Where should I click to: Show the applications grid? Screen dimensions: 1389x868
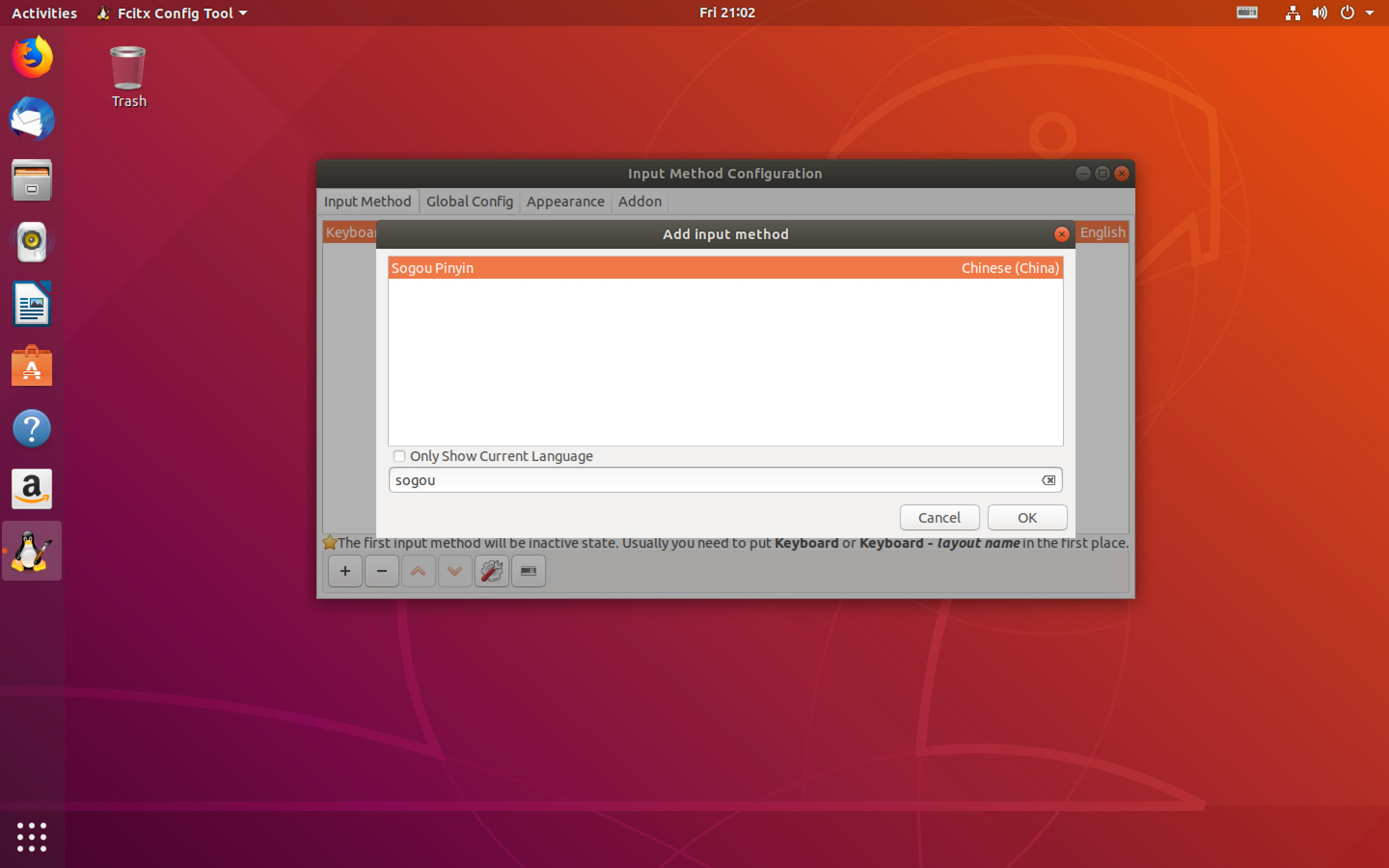point(32,837)
